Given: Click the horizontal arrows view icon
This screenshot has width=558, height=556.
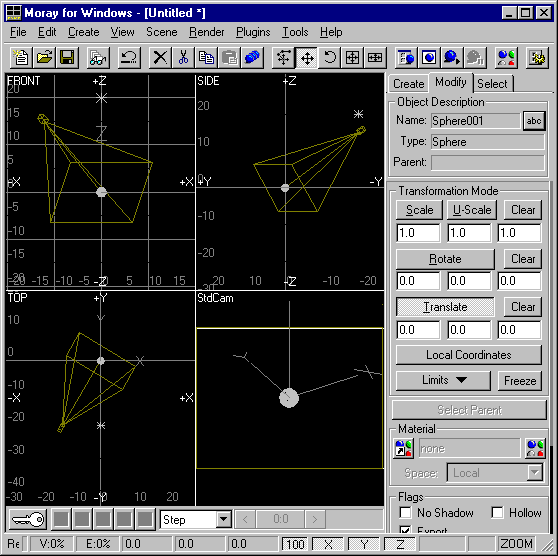Looking at the screenshot, I should click(375, 57).
